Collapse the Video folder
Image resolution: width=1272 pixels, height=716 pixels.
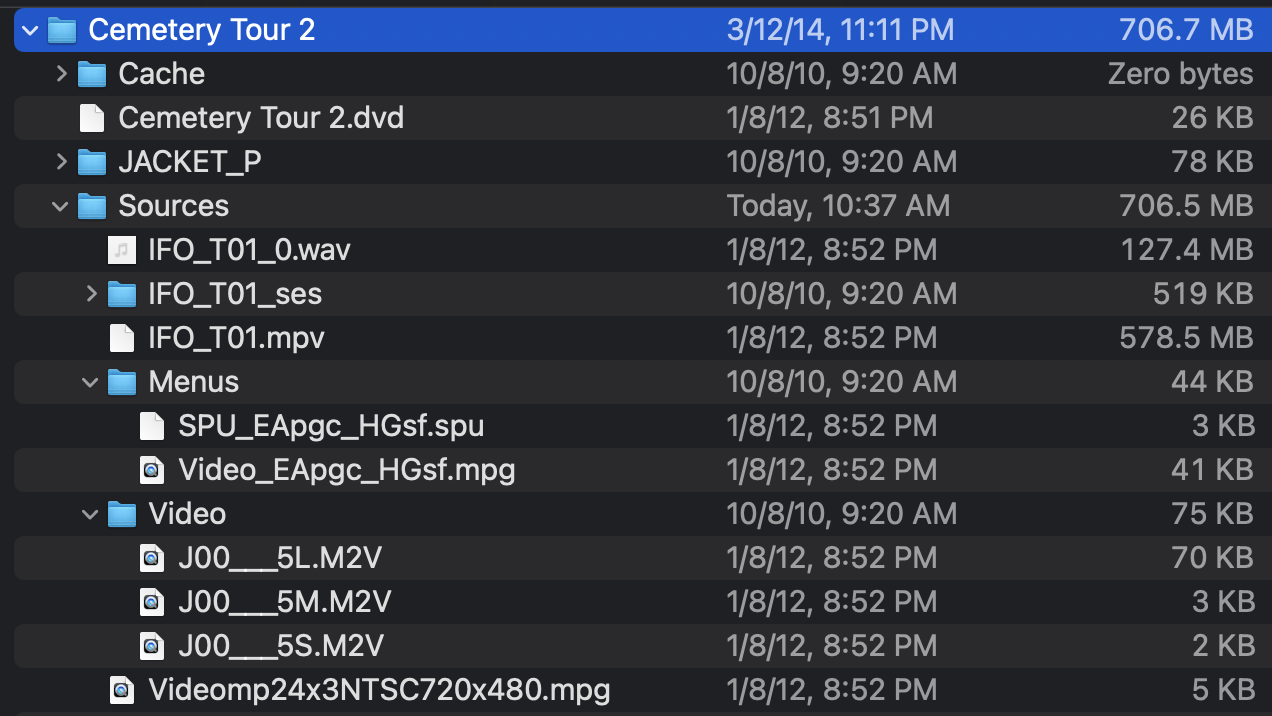point(91,514)
